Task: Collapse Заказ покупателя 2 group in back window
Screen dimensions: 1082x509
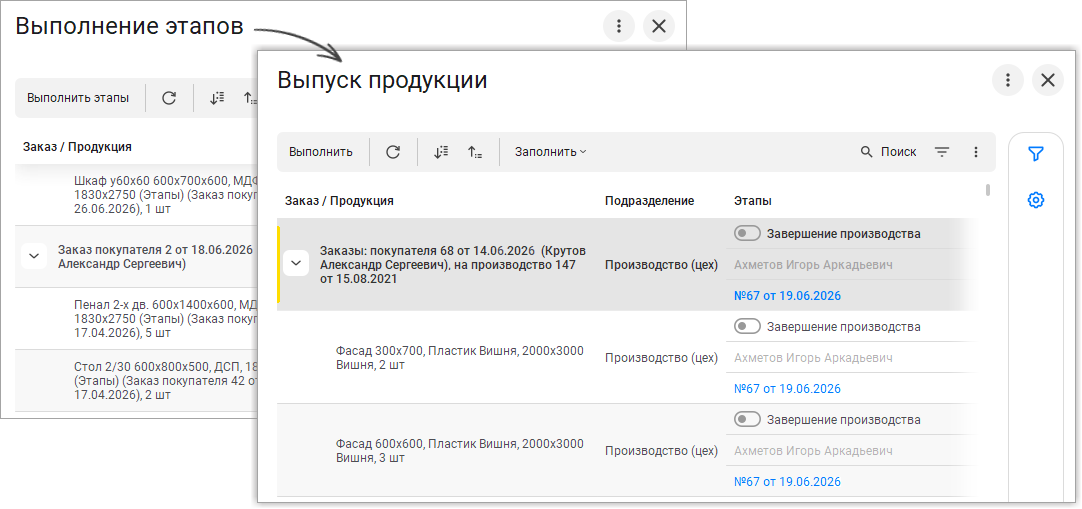Action: pos(34,256)
